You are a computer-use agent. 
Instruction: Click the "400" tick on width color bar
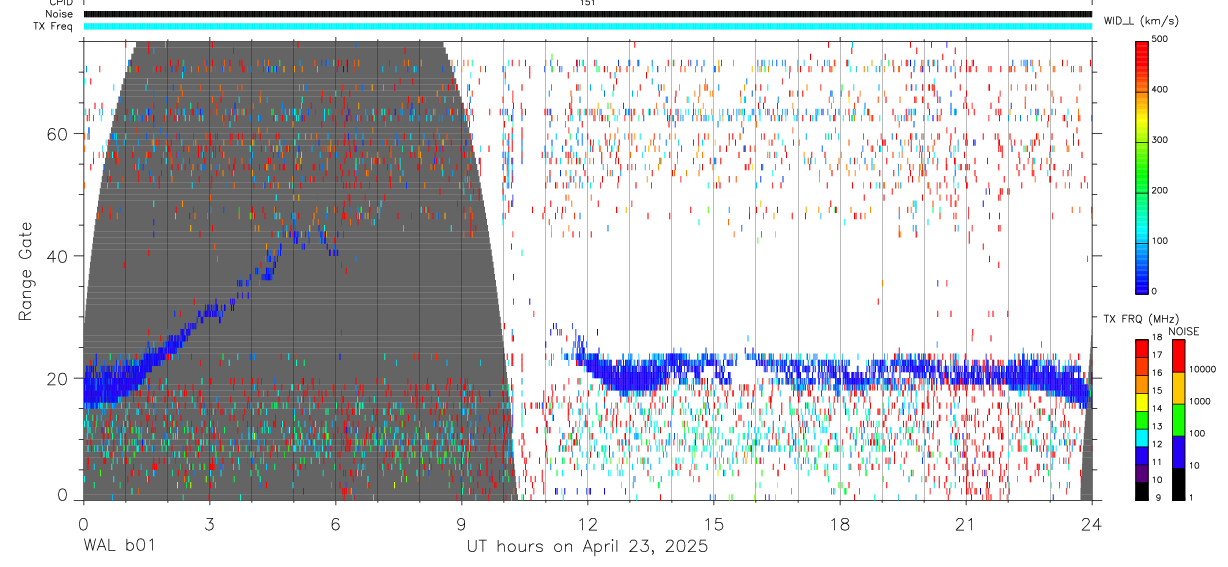click(1160, 89)
